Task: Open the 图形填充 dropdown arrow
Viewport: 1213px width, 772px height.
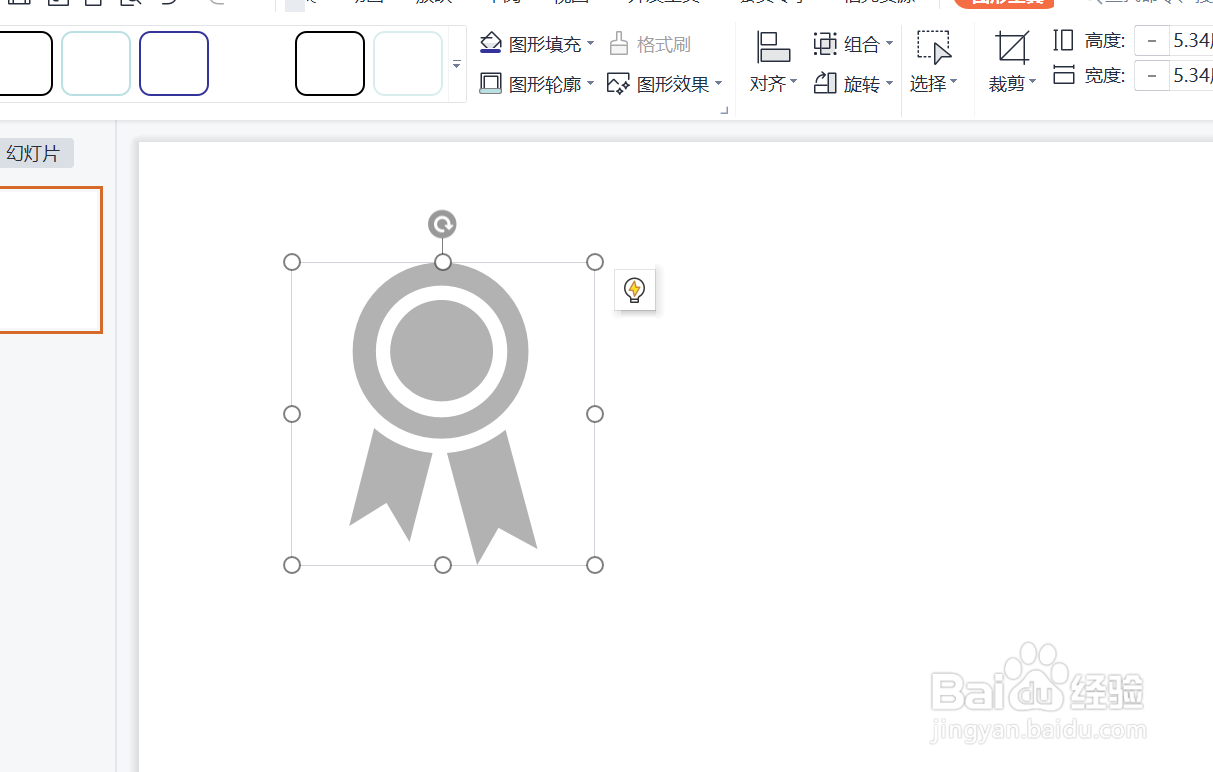Action: (x=590, y=44)
